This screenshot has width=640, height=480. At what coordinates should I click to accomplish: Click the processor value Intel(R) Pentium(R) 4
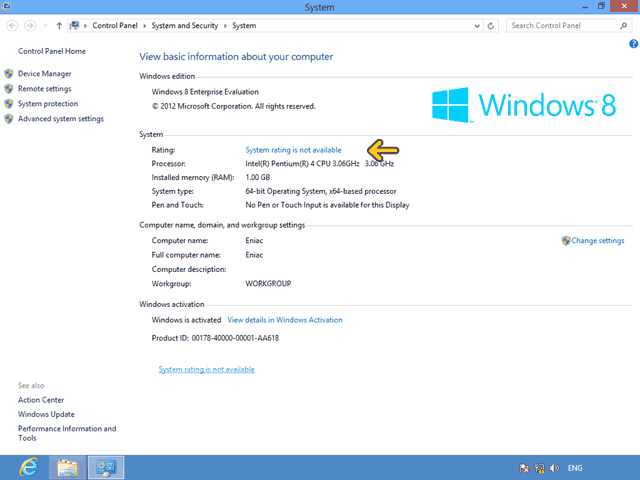pyautogui.click(x=302, y=164)
